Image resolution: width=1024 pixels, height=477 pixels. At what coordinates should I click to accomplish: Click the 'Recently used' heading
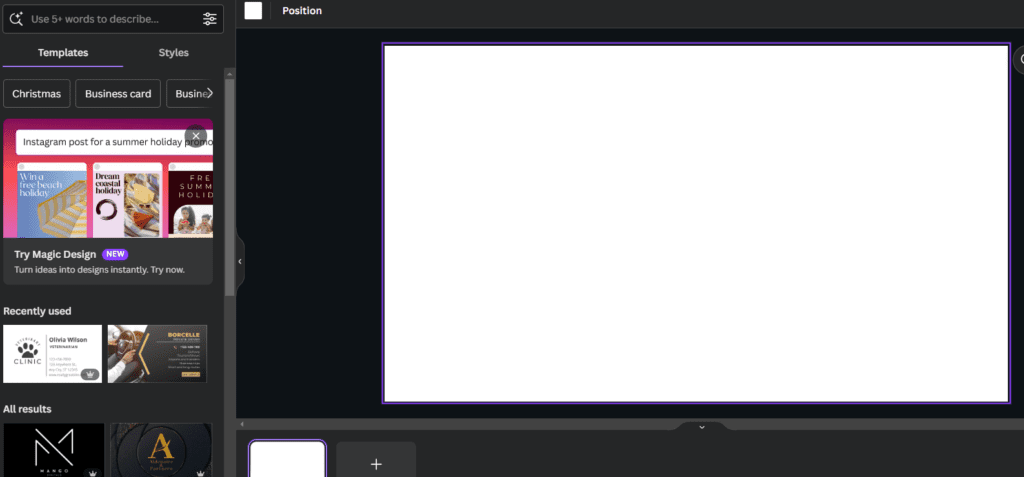37,311
